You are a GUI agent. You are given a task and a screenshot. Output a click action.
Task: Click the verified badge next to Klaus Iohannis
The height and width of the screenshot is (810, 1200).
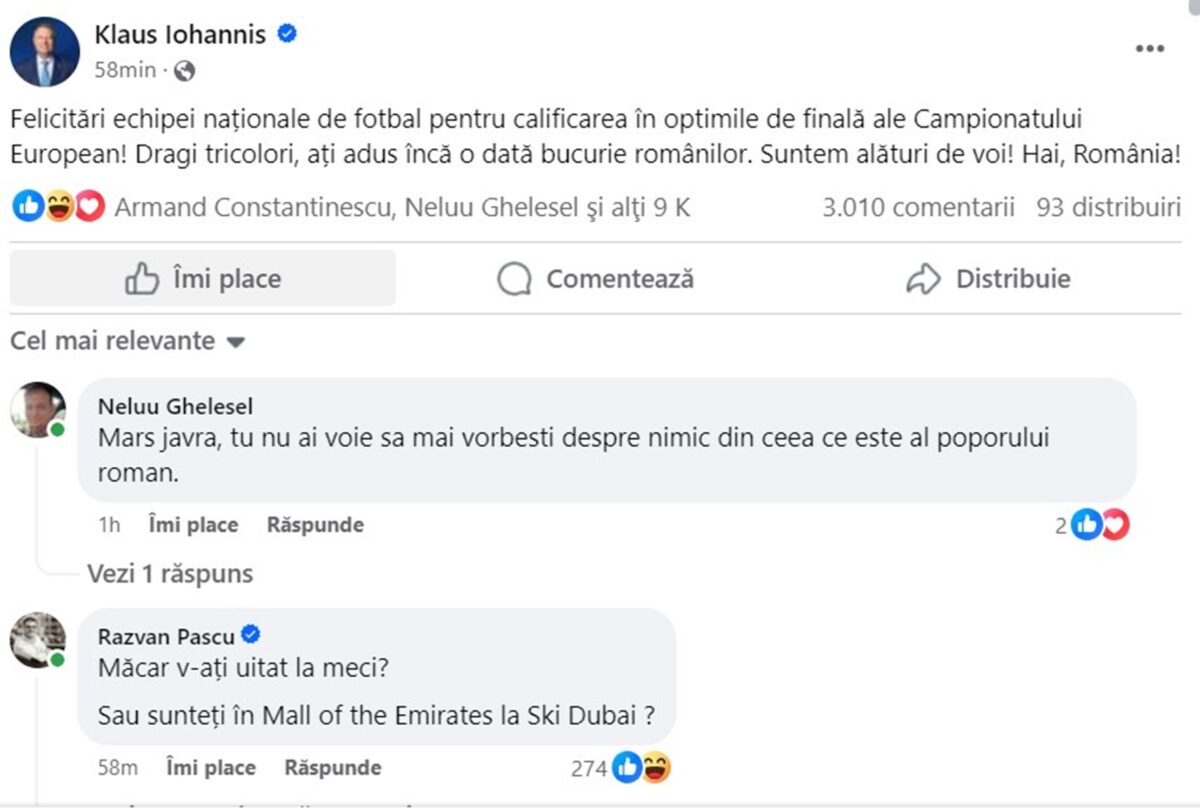[x=285, y=34]
